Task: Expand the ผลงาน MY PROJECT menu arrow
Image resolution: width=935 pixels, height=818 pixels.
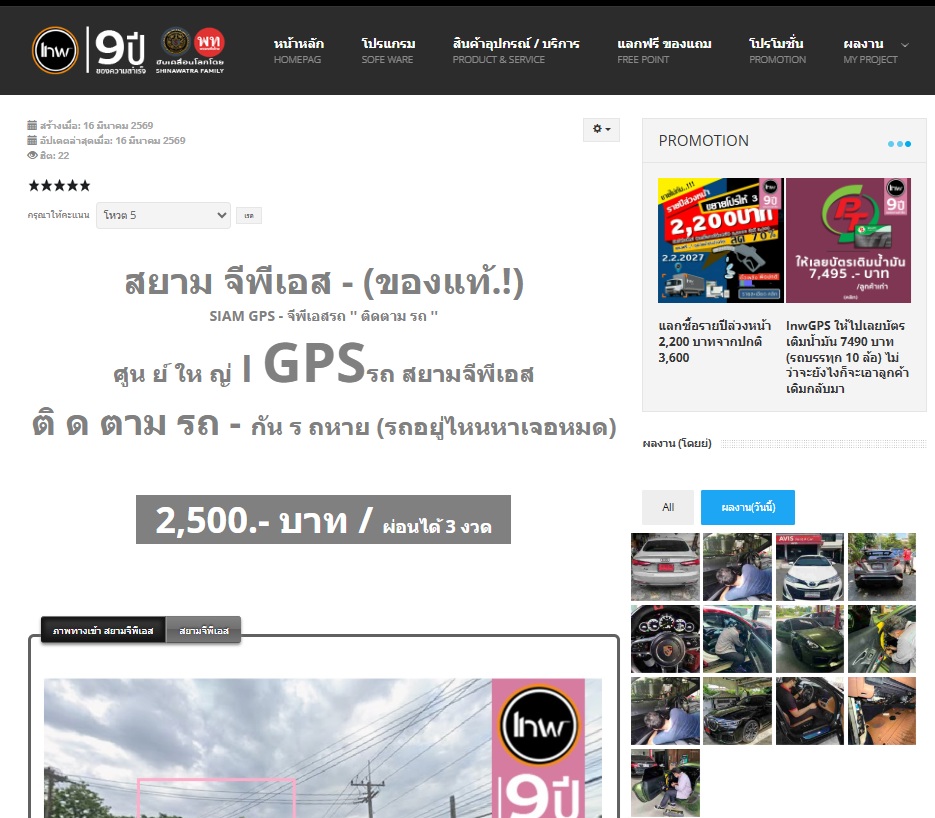Action: [905, 45]
